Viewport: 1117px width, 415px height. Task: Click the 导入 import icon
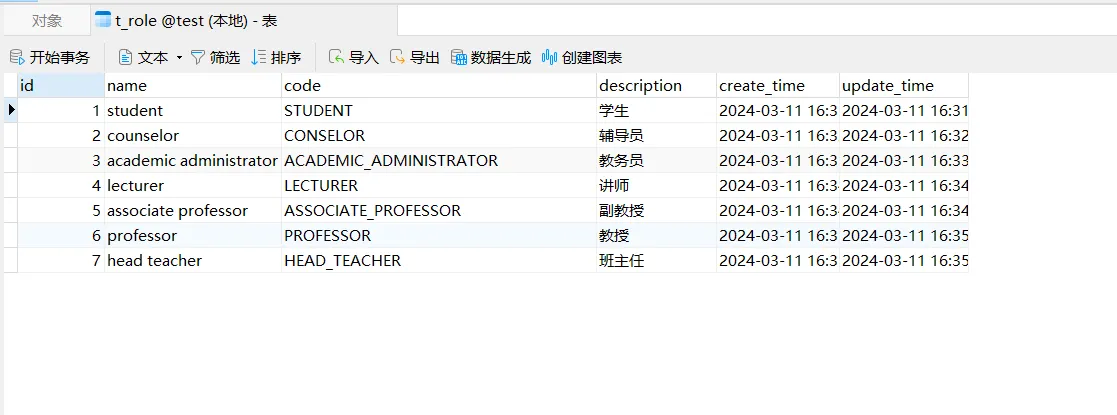(336, 57)
